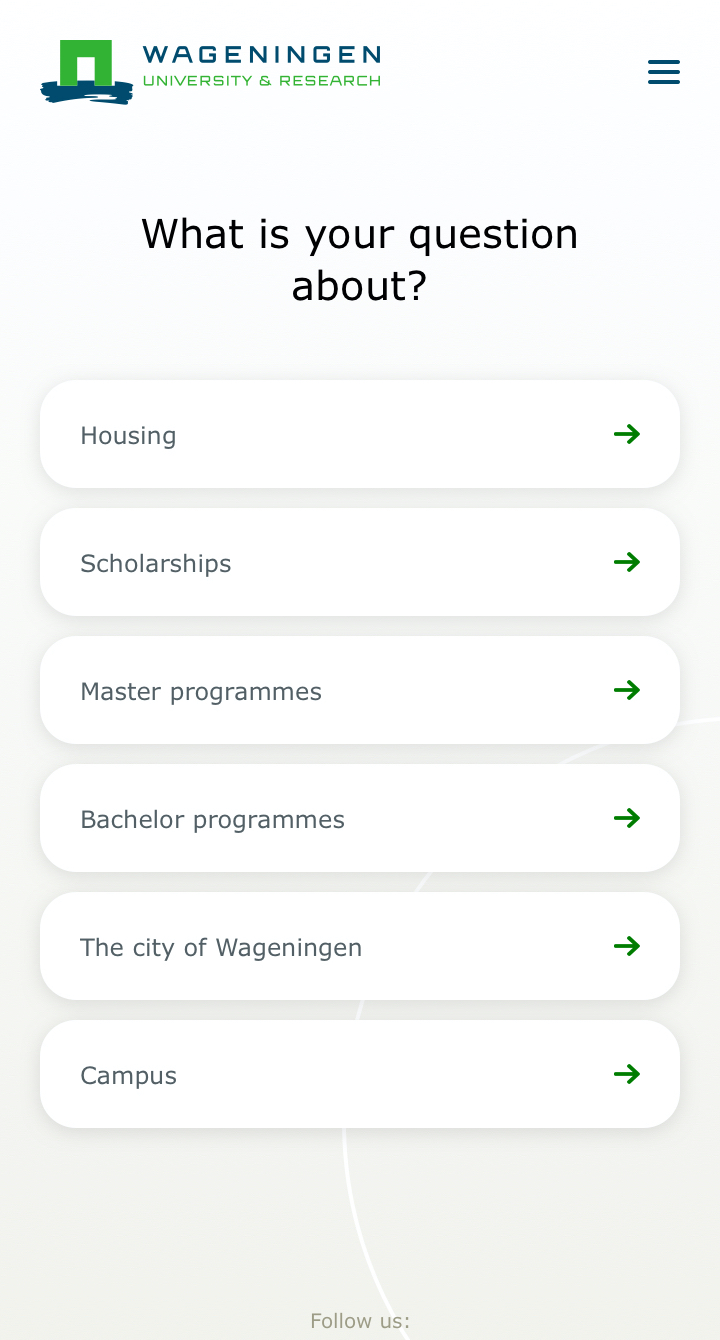720x1340 pixels.
Task: Pick The city of Wageningen option
Action: point(221,948)
